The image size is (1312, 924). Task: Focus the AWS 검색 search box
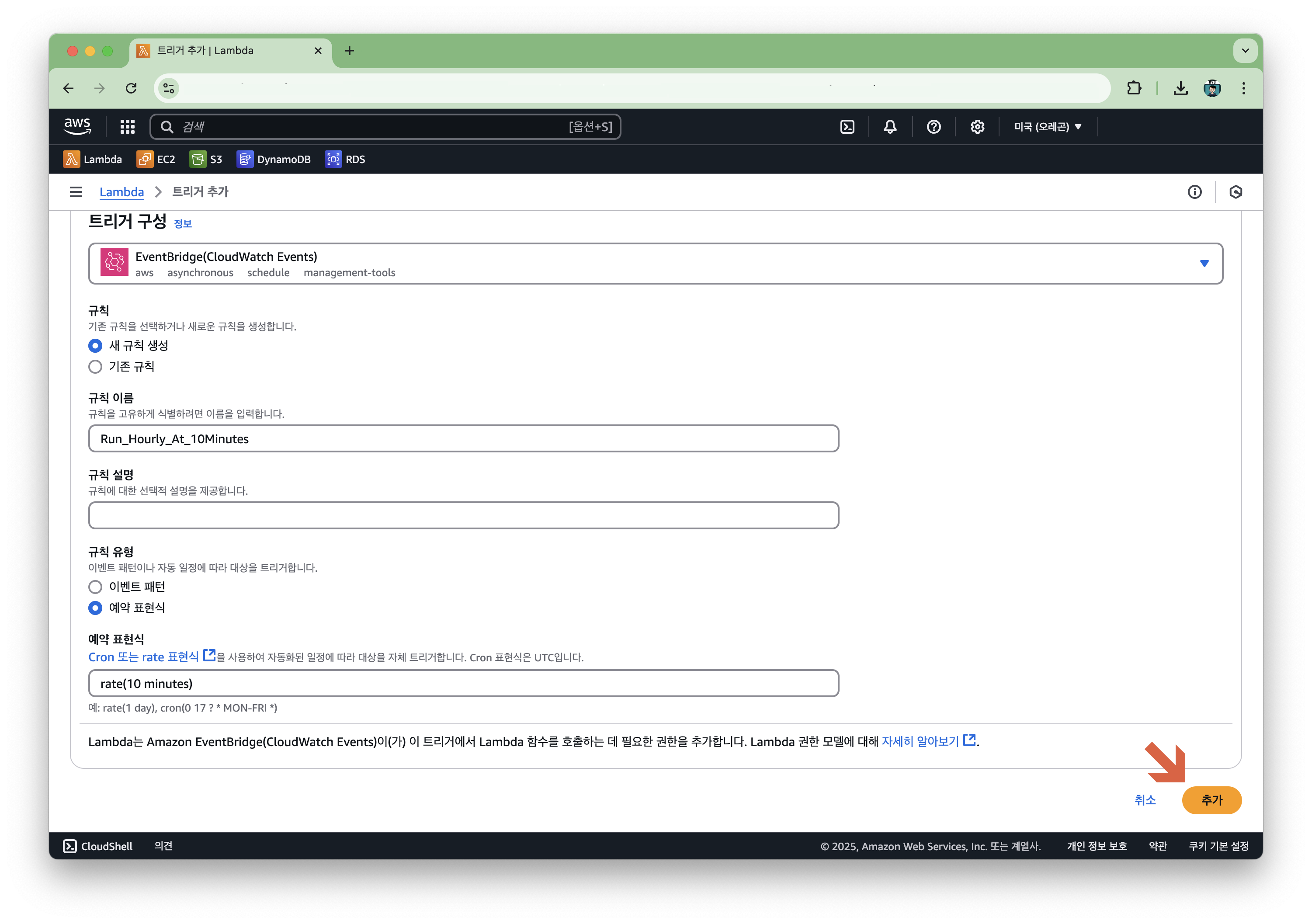[385, 127]
